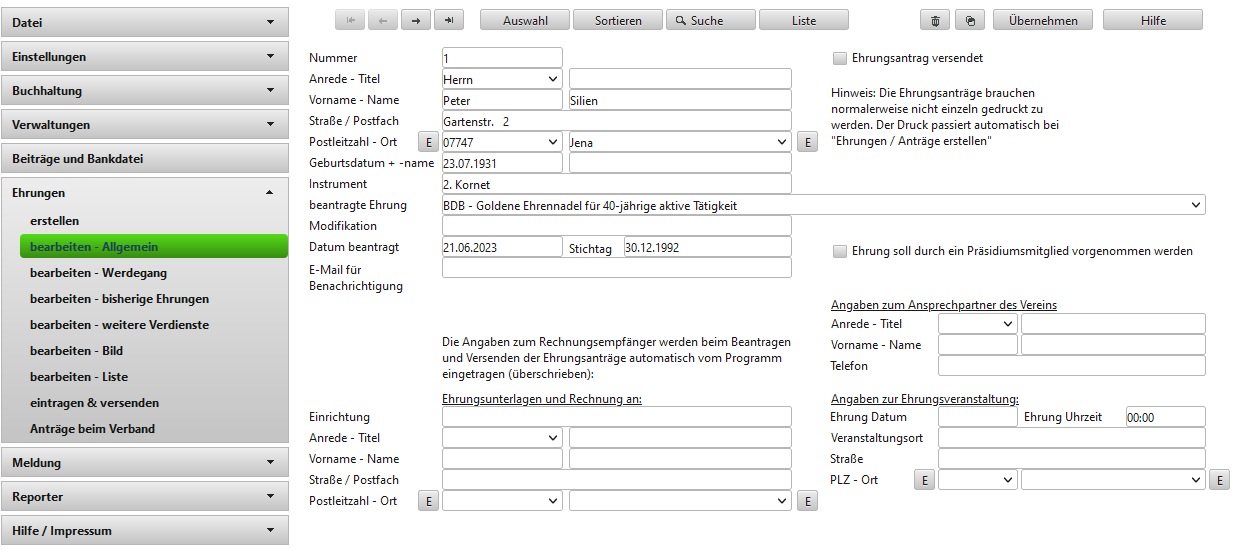Click Vorname field containing Peter
Screen dimensions: 1238x560
(x=502, y=100)
